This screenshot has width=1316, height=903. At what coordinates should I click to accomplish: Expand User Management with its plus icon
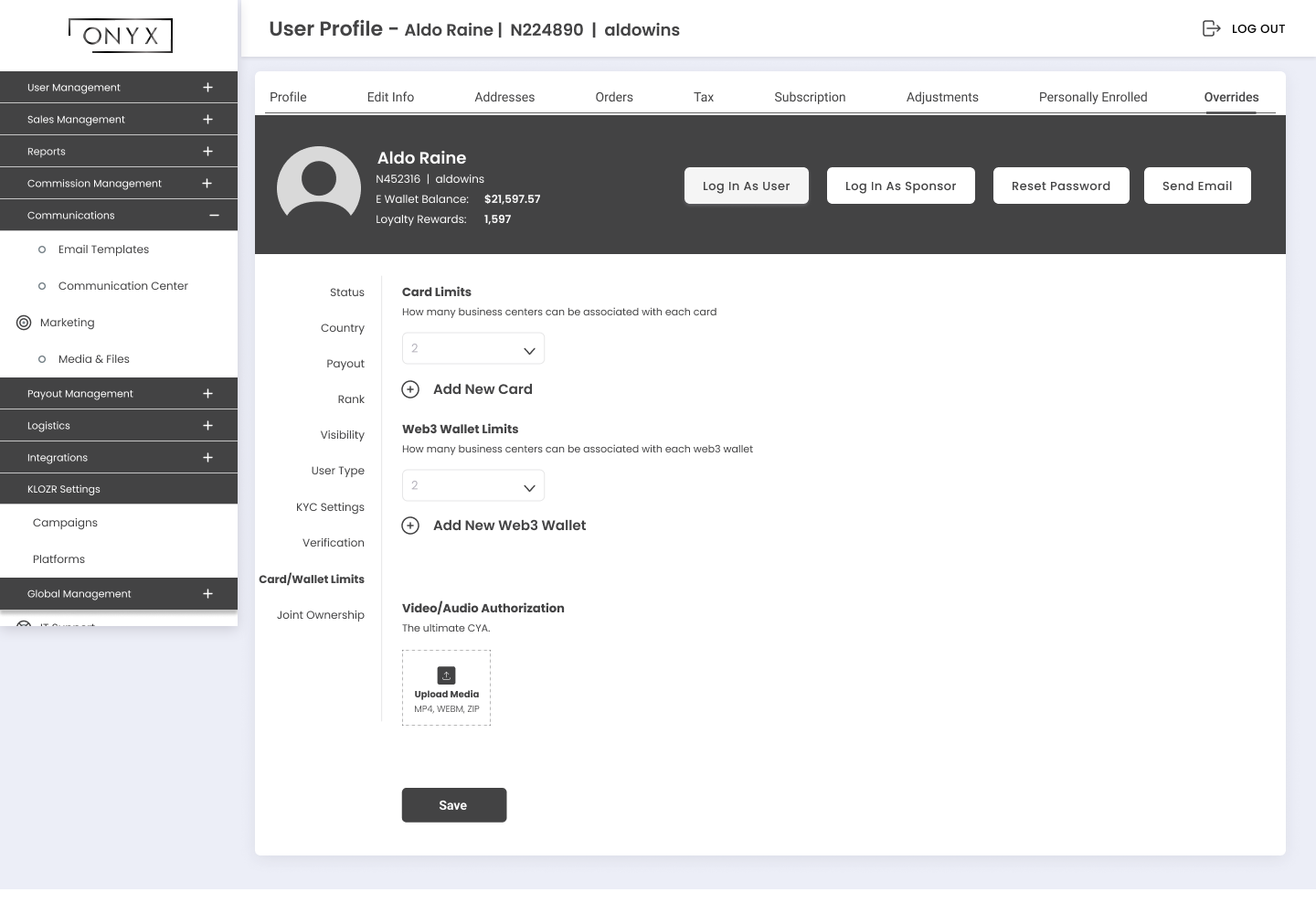(x=207, y=88)
